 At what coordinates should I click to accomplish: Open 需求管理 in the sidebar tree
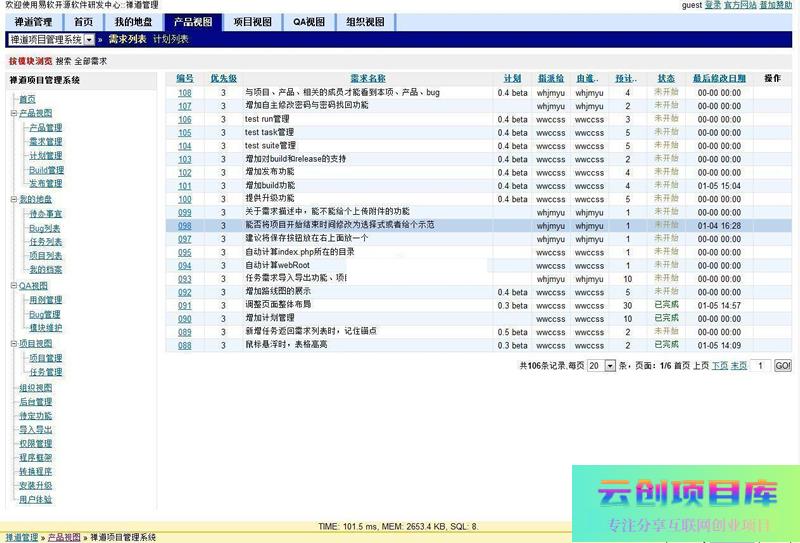pyautogui.click(x=45, y=142)
